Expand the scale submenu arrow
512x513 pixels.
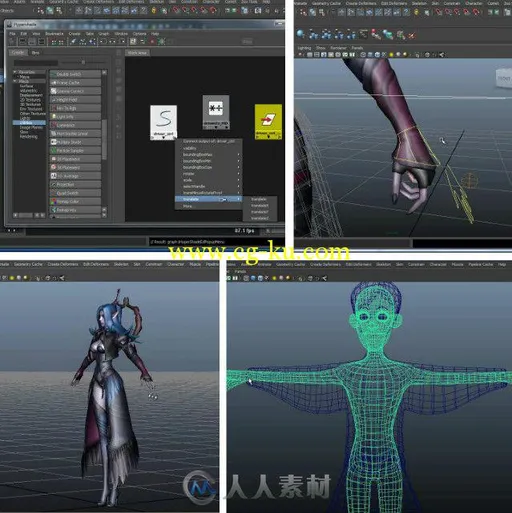coord(238,180)
